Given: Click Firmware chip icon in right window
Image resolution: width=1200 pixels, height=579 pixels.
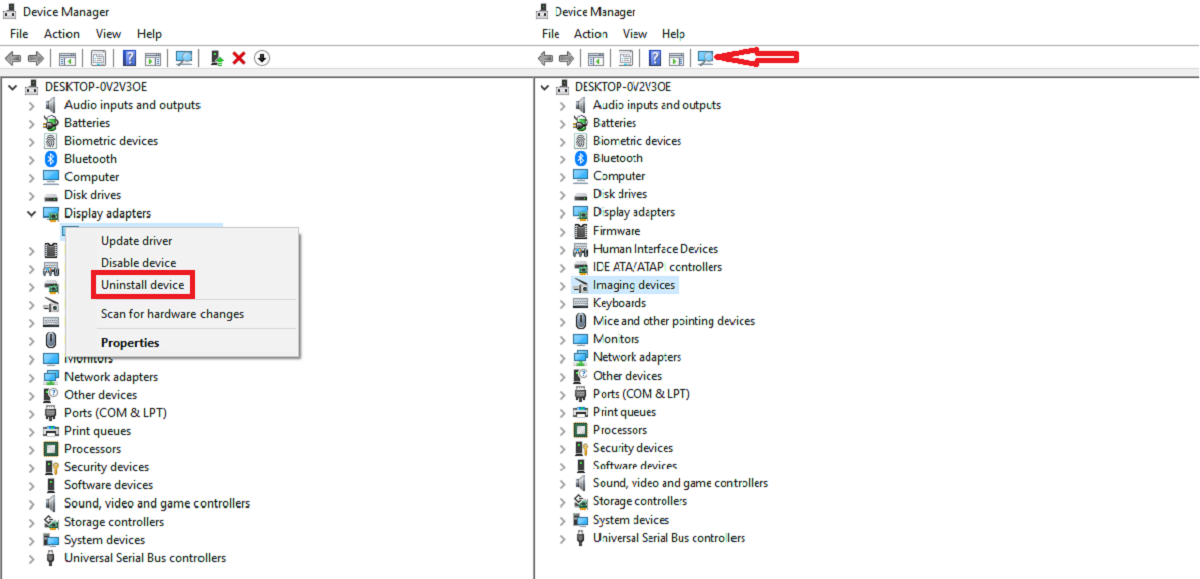Looking at the screenshot, I should tap(580, 231).
